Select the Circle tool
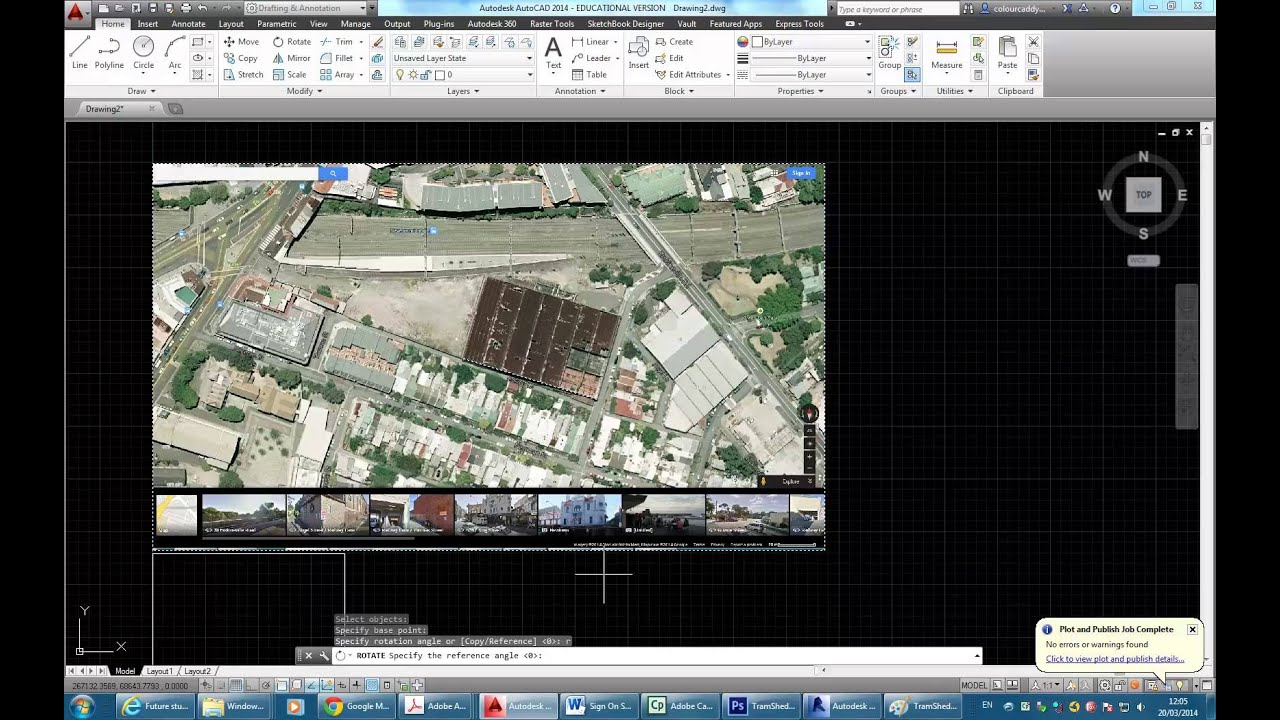1280x720 pixels. click(x=143, y=53)
